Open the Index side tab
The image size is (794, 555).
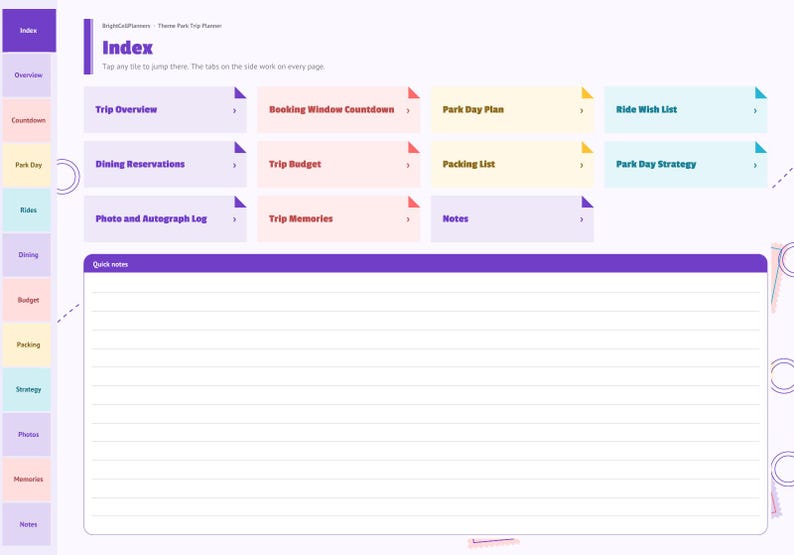tap(29, 30)
